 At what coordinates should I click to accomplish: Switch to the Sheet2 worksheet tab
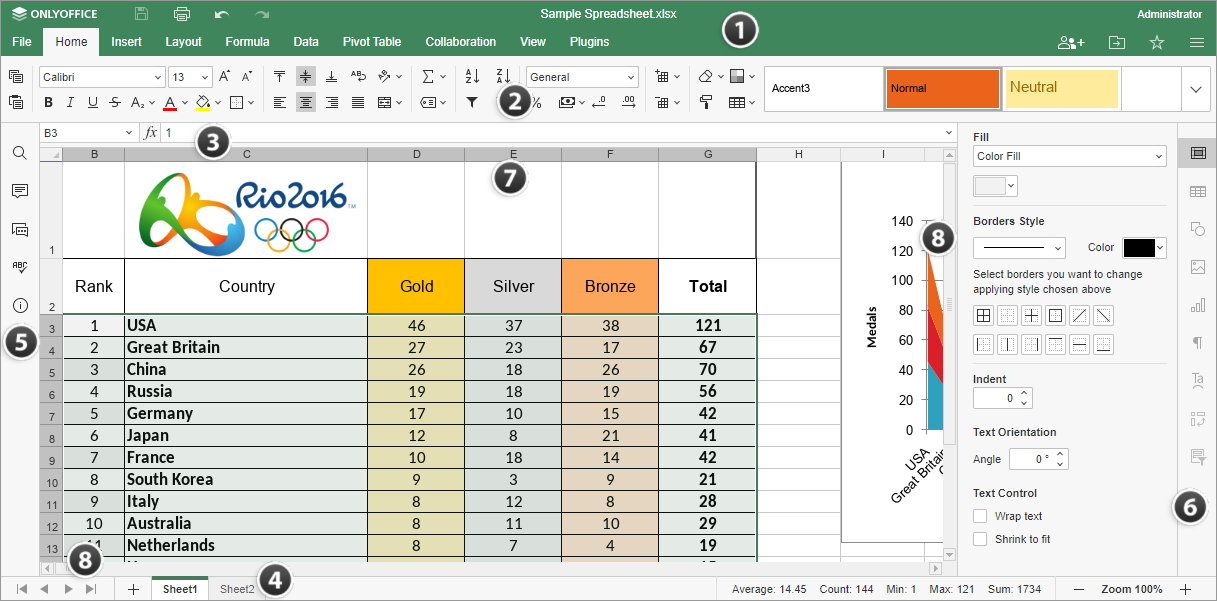tap(237, 589)
